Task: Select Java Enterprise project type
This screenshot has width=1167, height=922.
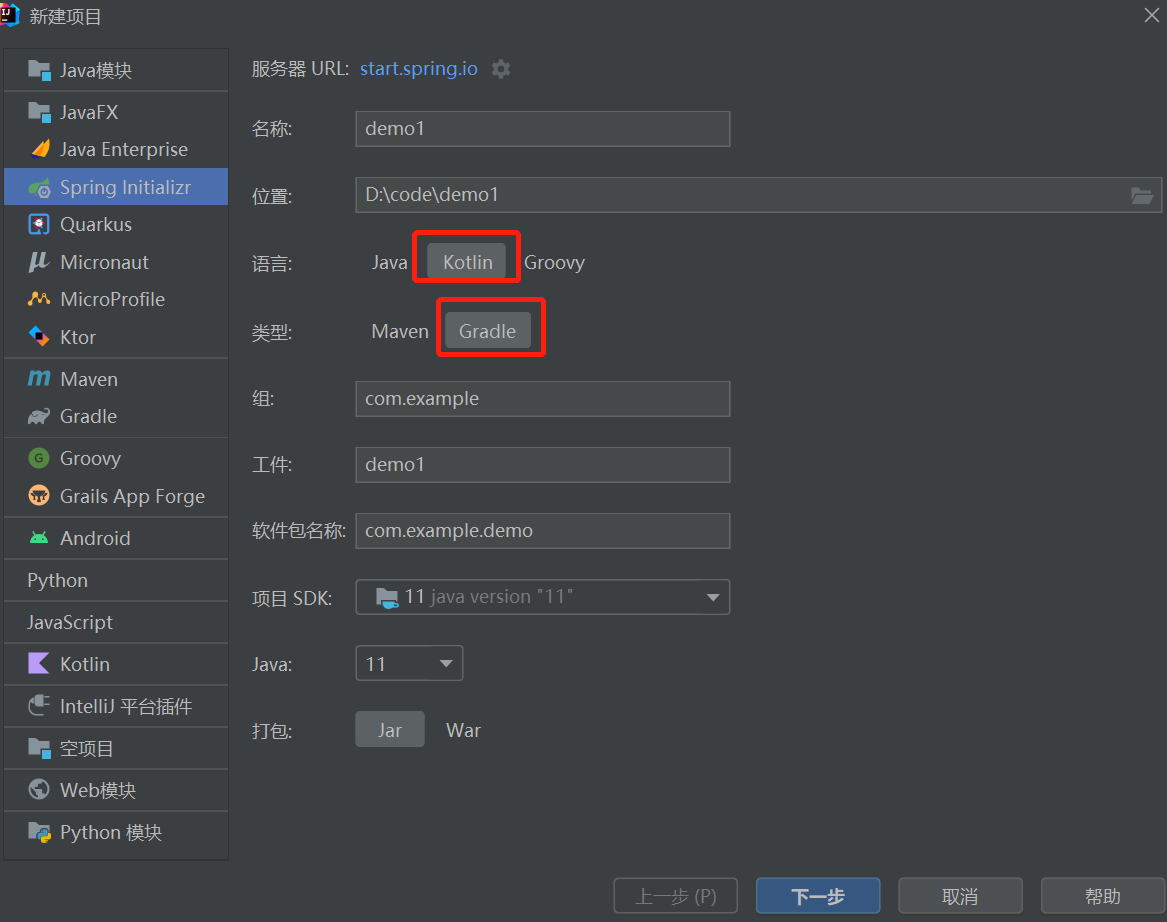Action: click(116, 149)
